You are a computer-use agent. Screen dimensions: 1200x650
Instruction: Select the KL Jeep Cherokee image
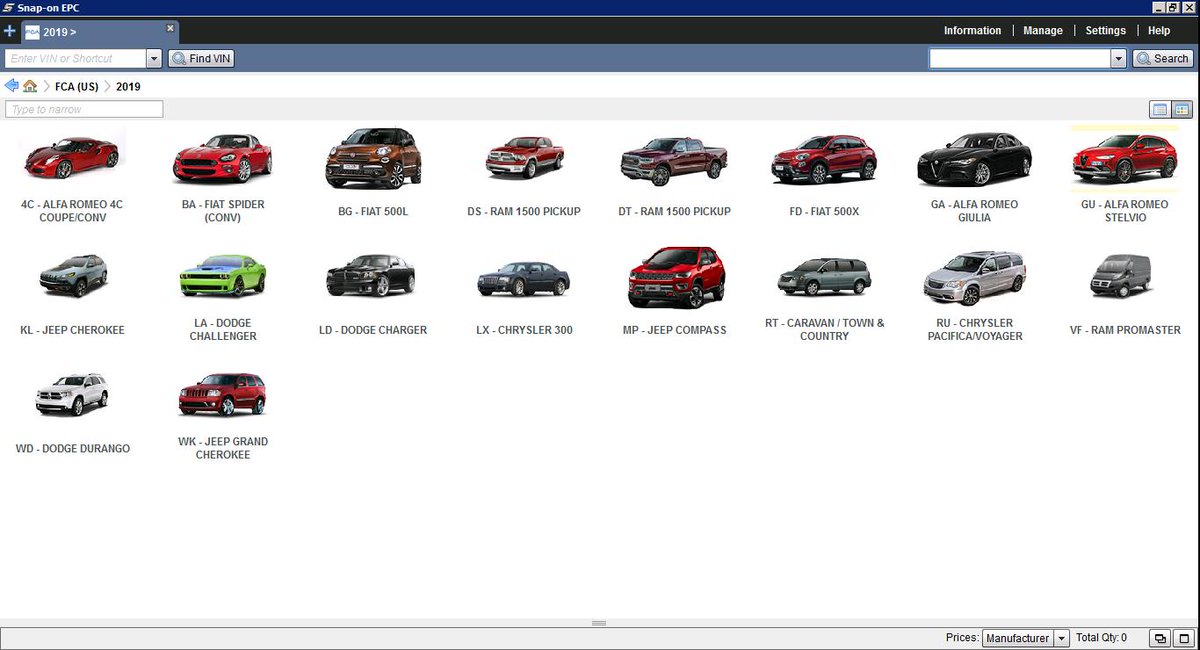coord(72,274)
